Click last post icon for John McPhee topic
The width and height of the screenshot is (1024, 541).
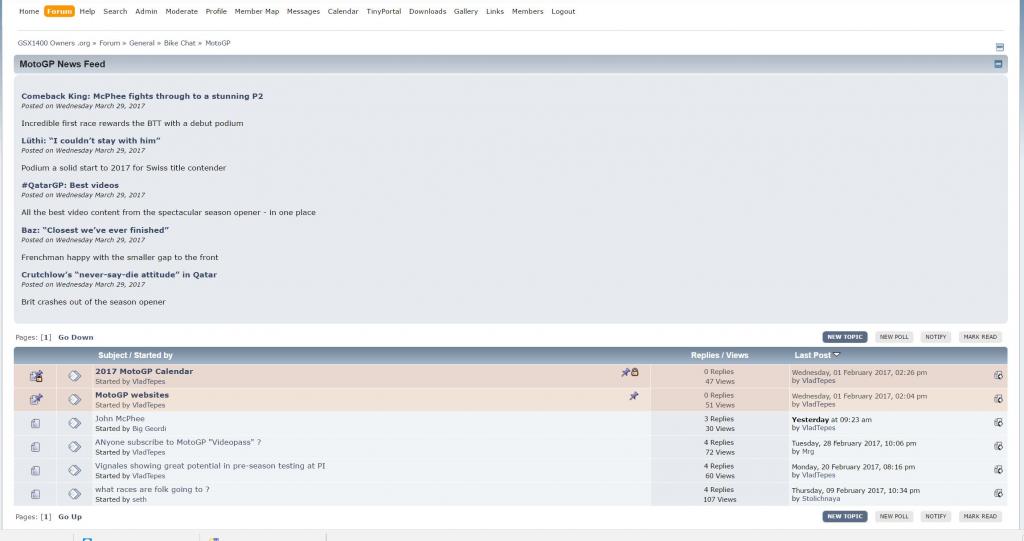[x=998, y=423]
